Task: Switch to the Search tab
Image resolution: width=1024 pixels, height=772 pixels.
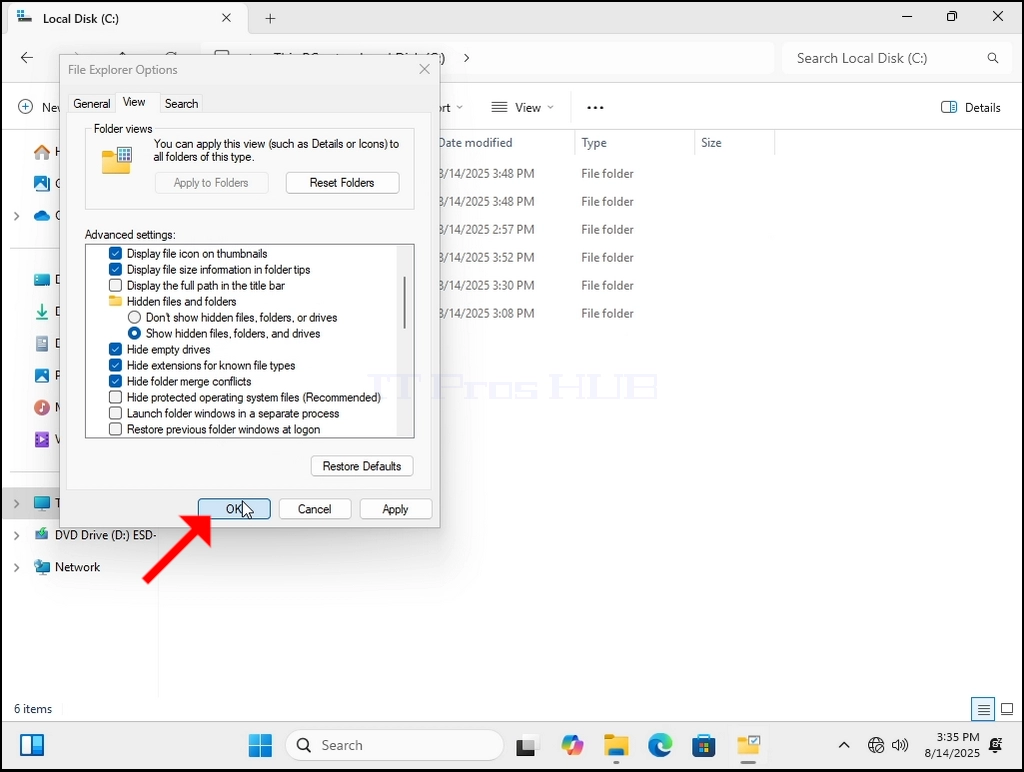Action: point(181,104)
